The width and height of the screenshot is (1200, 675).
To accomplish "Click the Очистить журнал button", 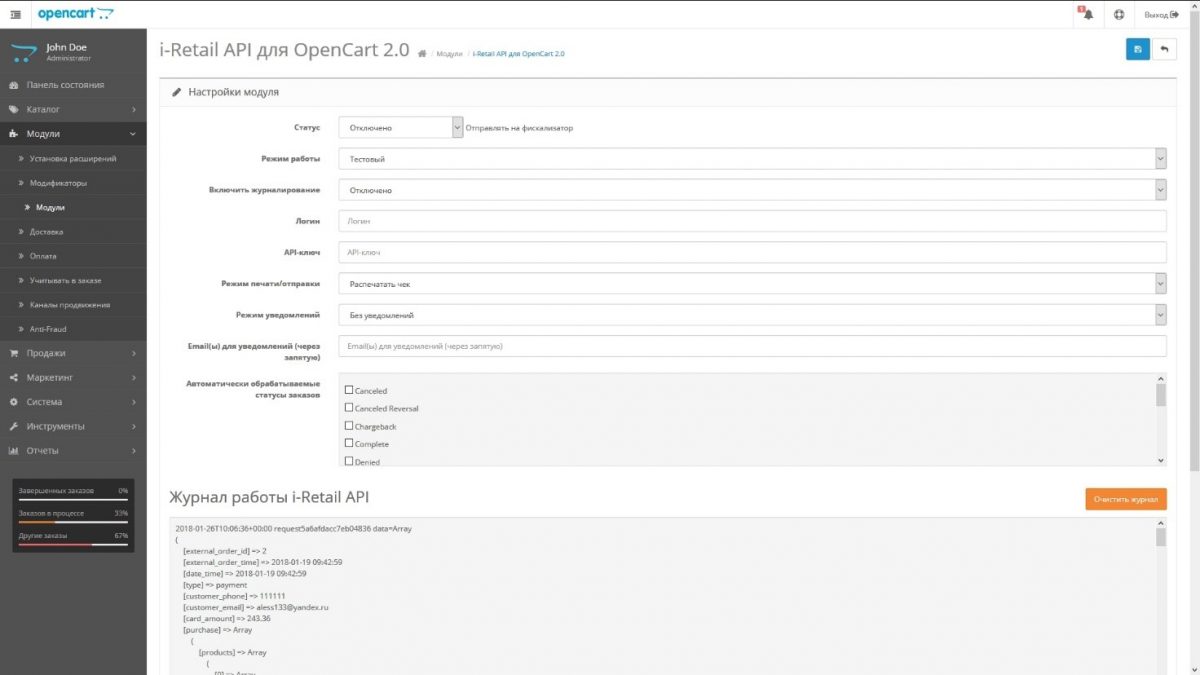I will pos(1125,498).
